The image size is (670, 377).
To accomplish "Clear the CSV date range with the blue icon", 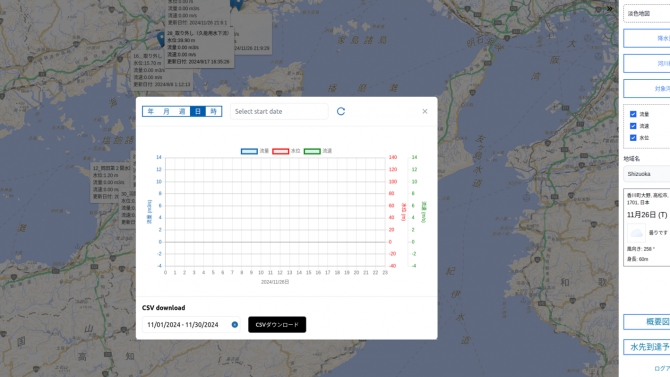I will 235,325.
